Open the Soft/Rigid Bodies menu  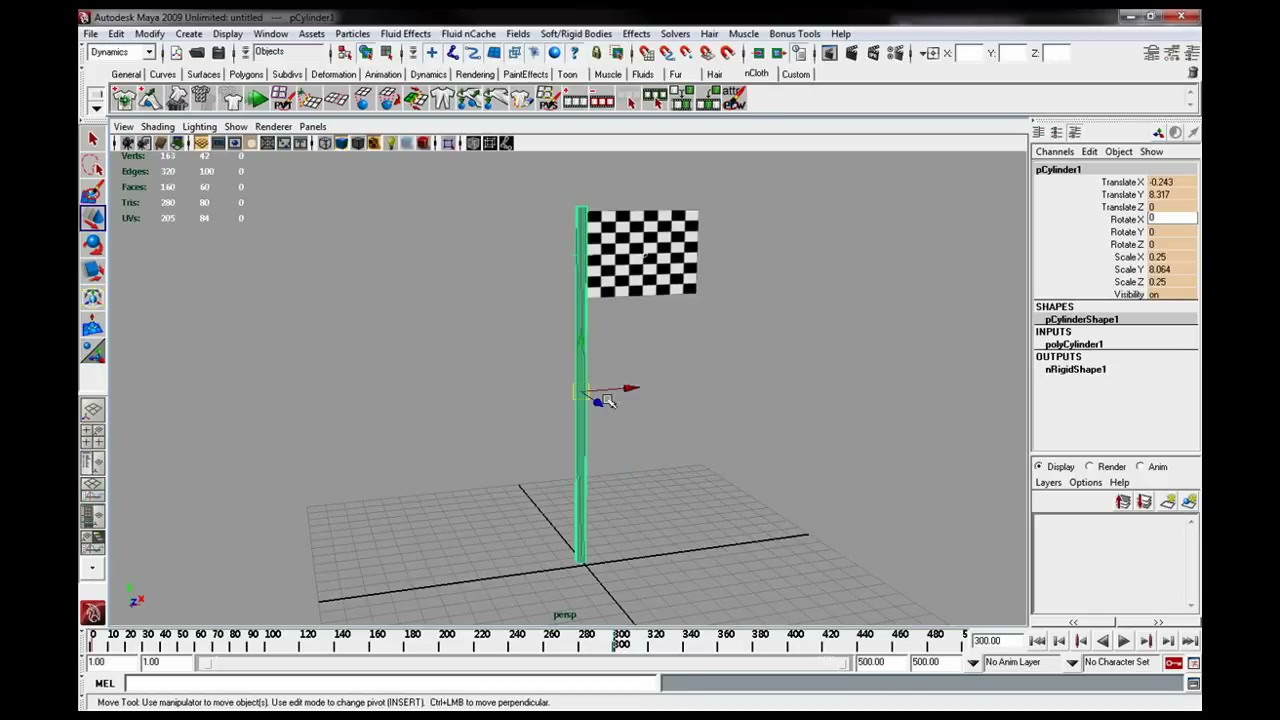coord(576,34)
